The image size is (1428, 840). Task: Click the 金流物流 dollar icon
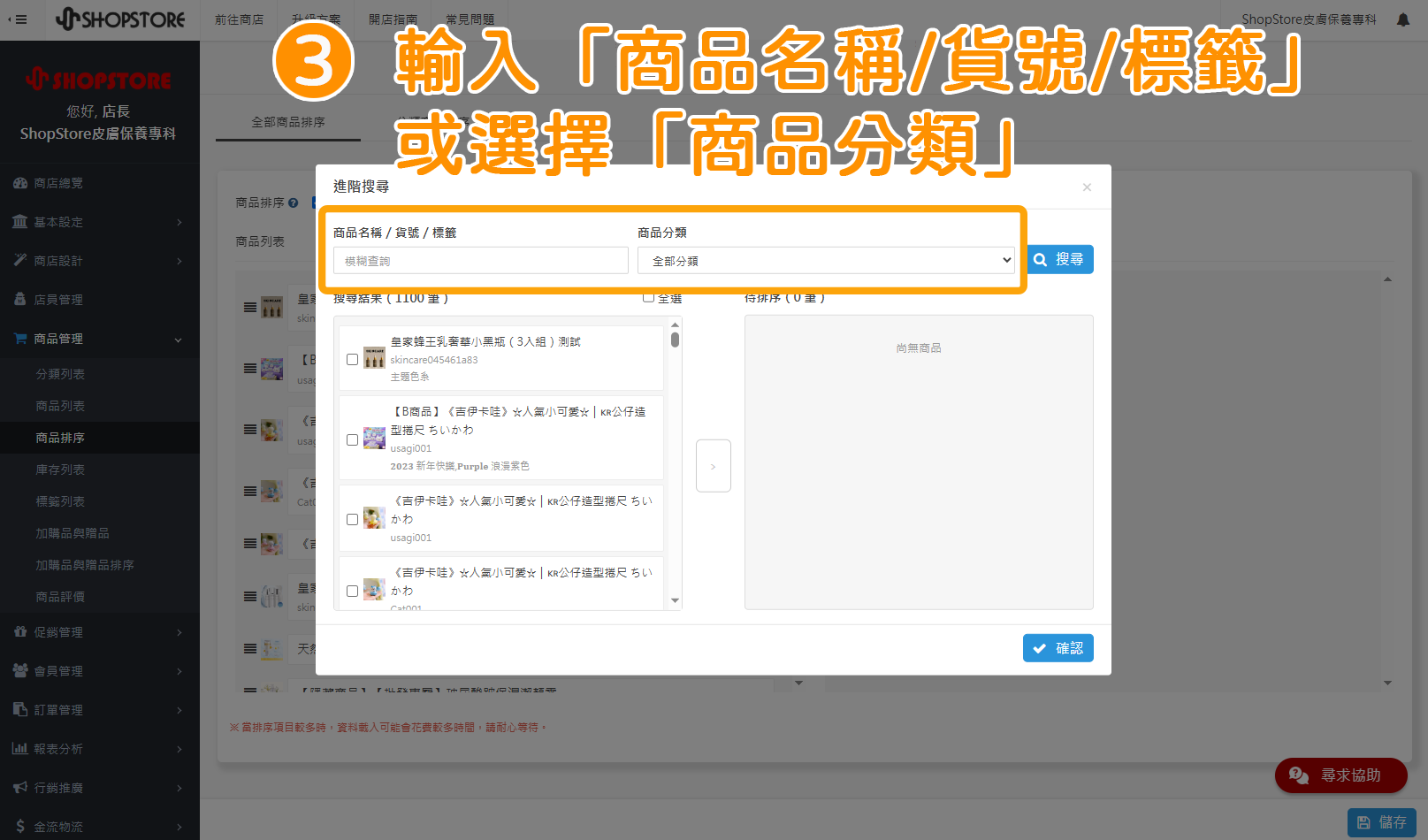coord(19,827)
